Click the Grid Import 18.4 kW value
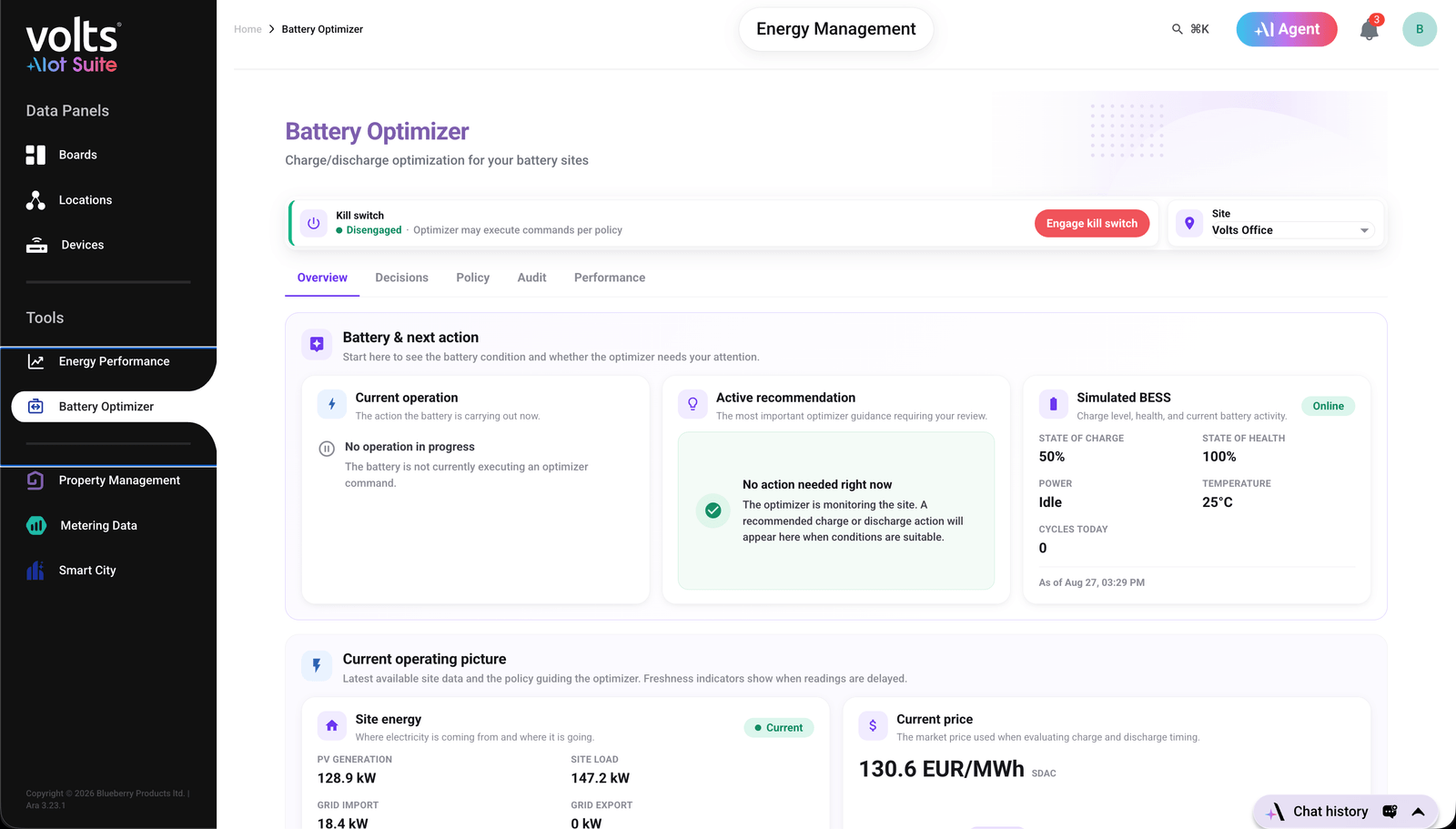This screenshot has height=829, width=1456. tap(343, 823)
